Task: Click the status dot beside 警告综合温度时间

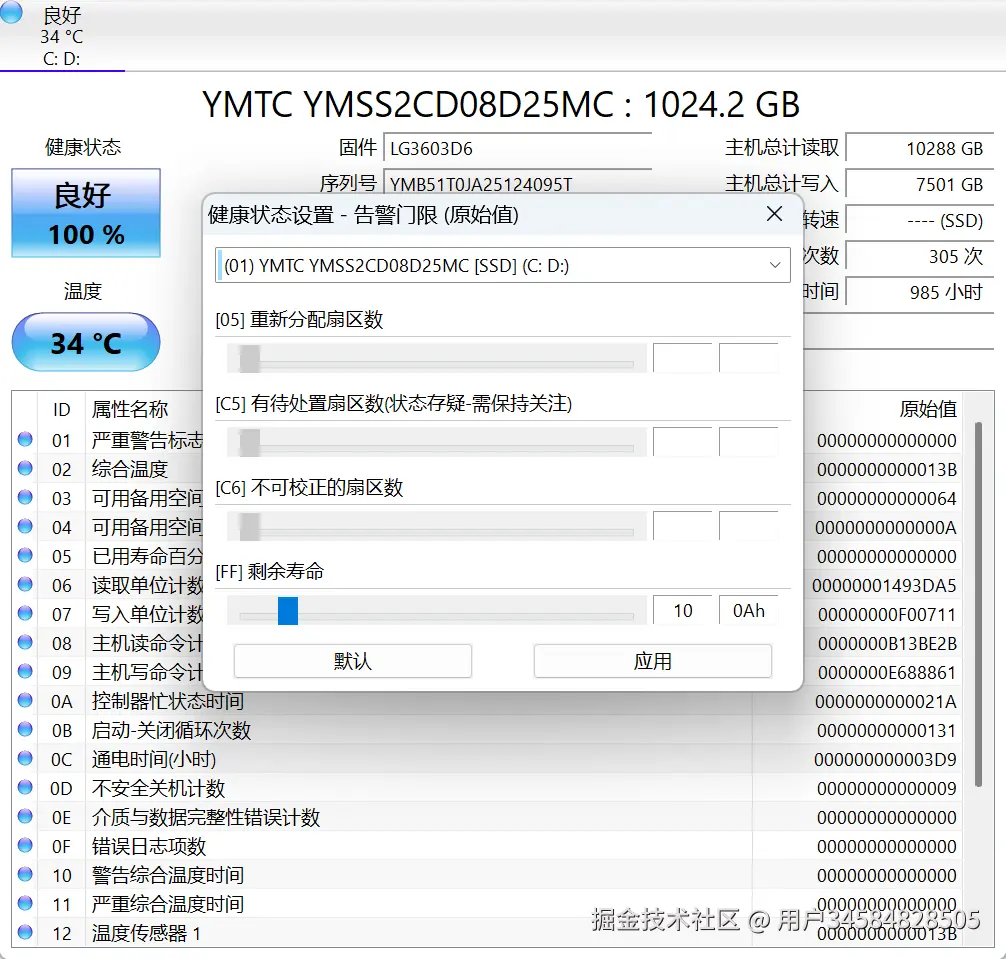Action: [25, 874]
